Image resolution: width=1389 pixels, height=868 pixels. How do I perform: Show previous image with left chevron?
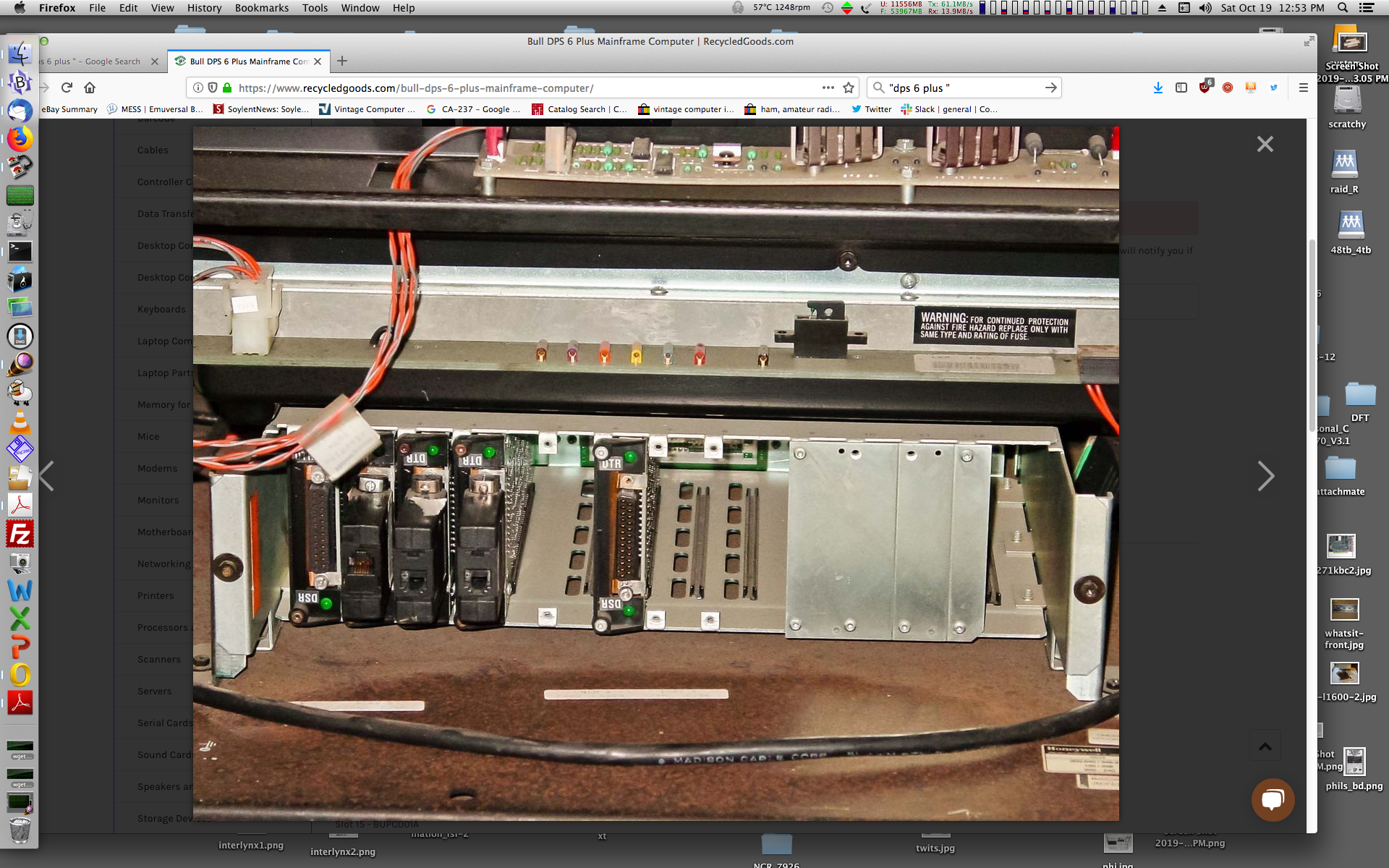point(47,476)
